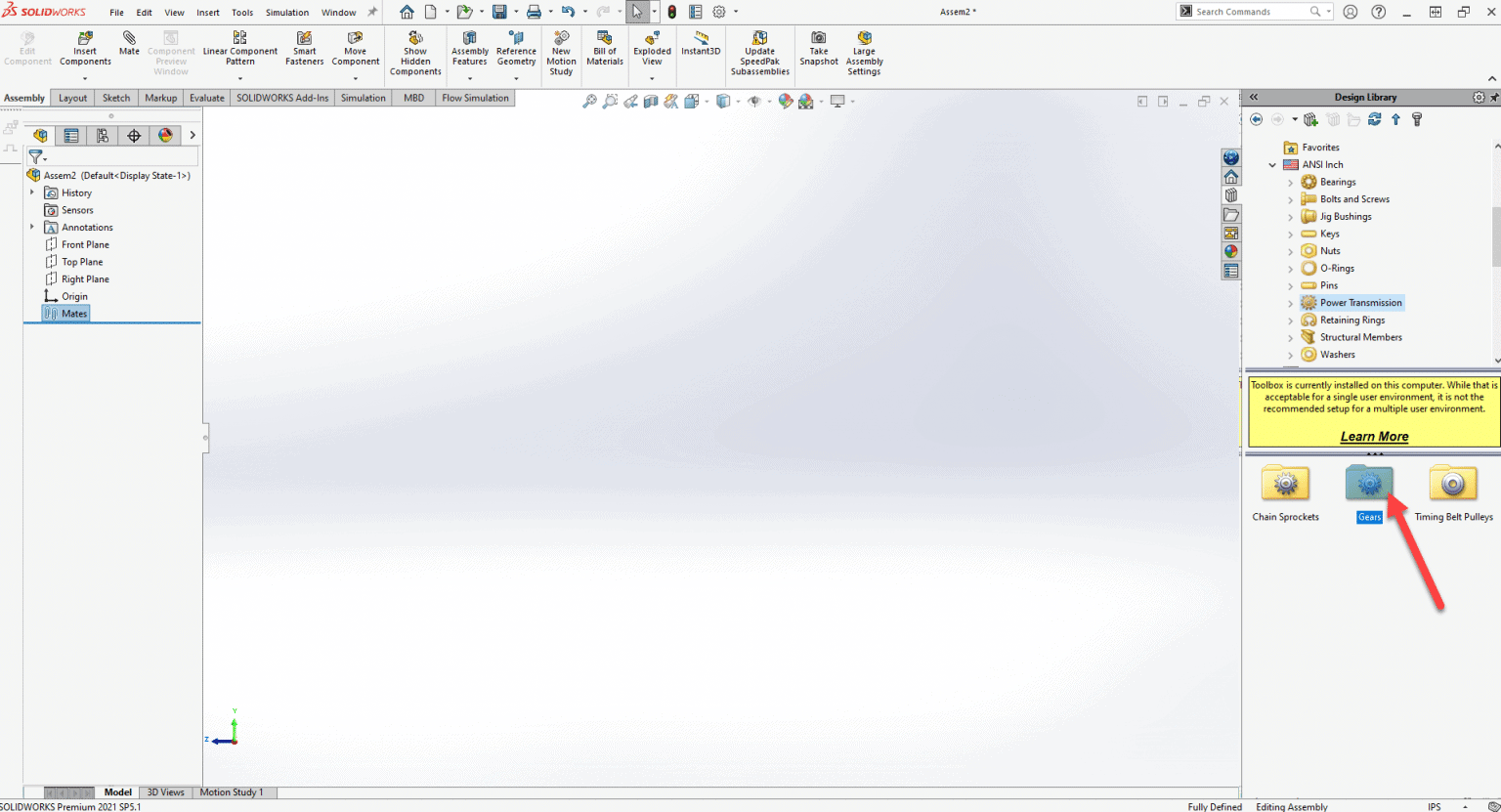Expand Annotations node in feature tree
Viewport: 1501px width, 812px height.
32,227
